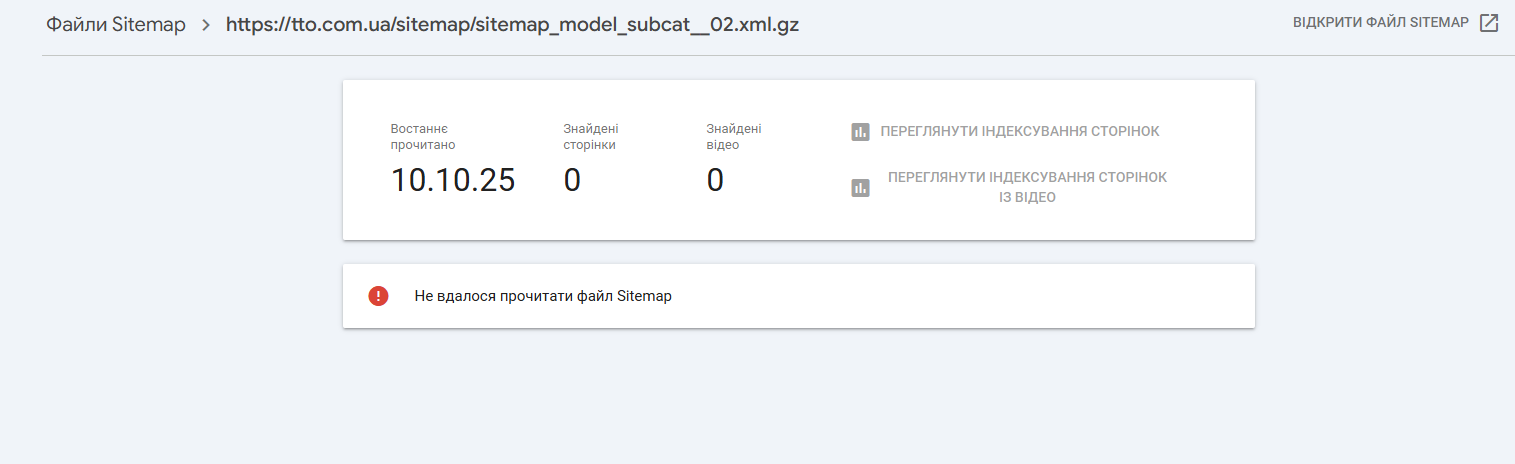Click the red error exclamation icon
Viewport: 1515px width, 464px height.
pyautogui.click(x=378, y=296)
